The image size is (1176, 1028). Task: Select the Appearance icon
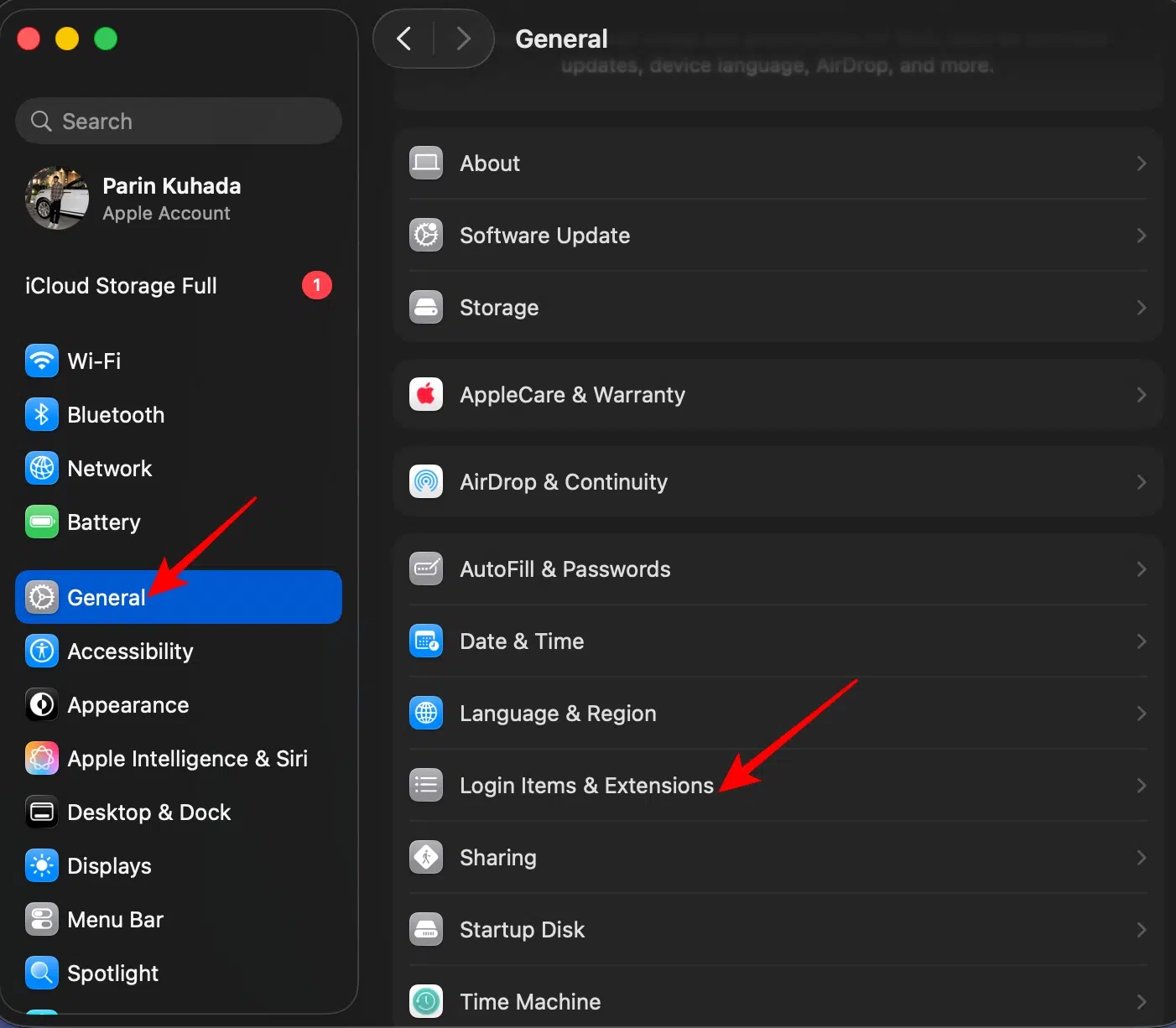(42, 705)
